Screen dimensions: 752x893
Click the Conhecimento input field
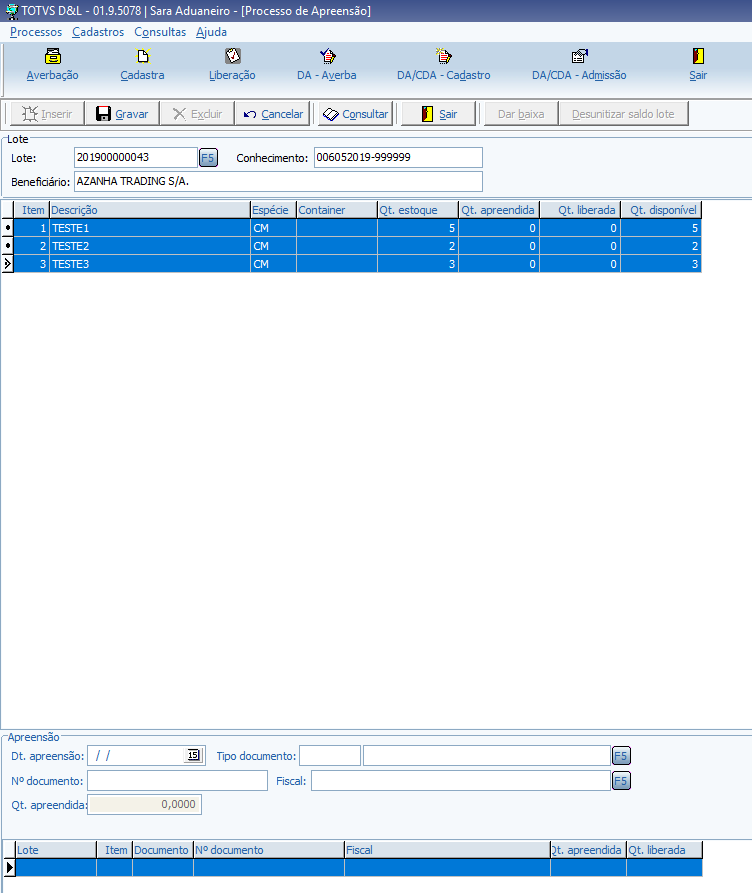(x=398, y=158)
